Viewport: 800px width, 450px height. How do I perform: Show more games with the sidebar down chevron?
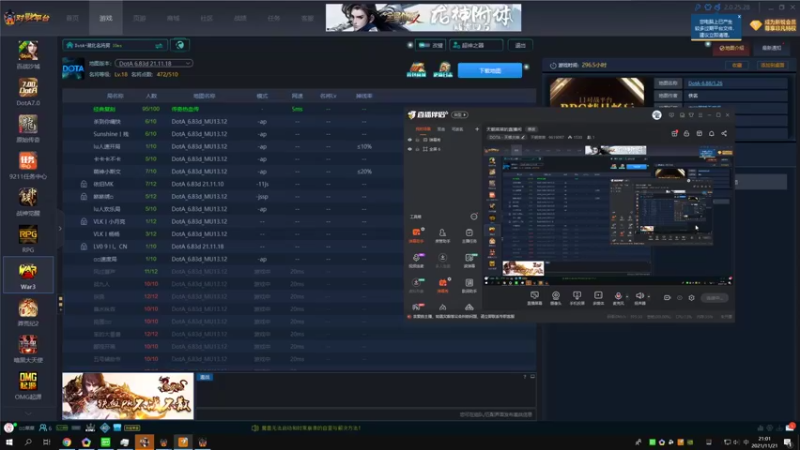click(x=28, y=413)
